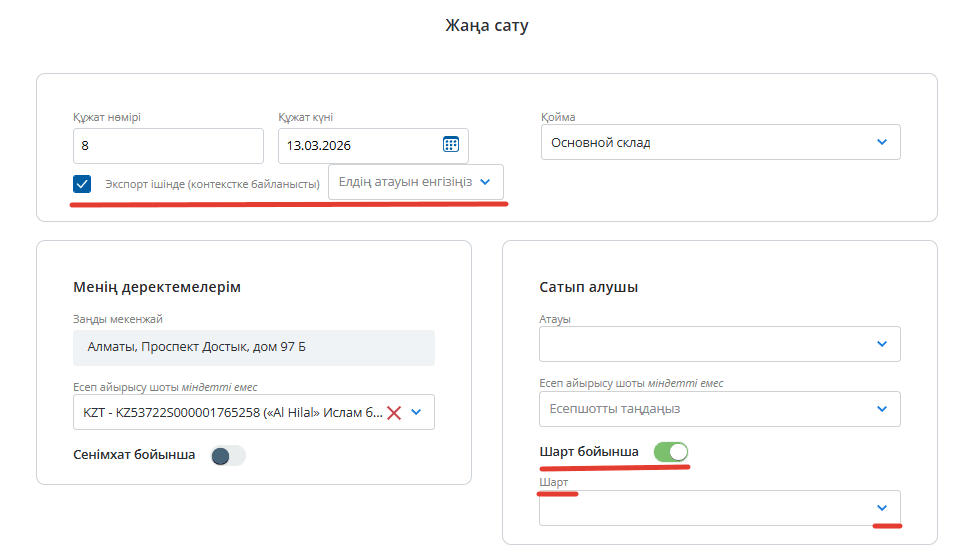Click inside the empty buyer Атауы box
Image resolution: width=960 pixels, height=555 pixels.
click(700, 344)
